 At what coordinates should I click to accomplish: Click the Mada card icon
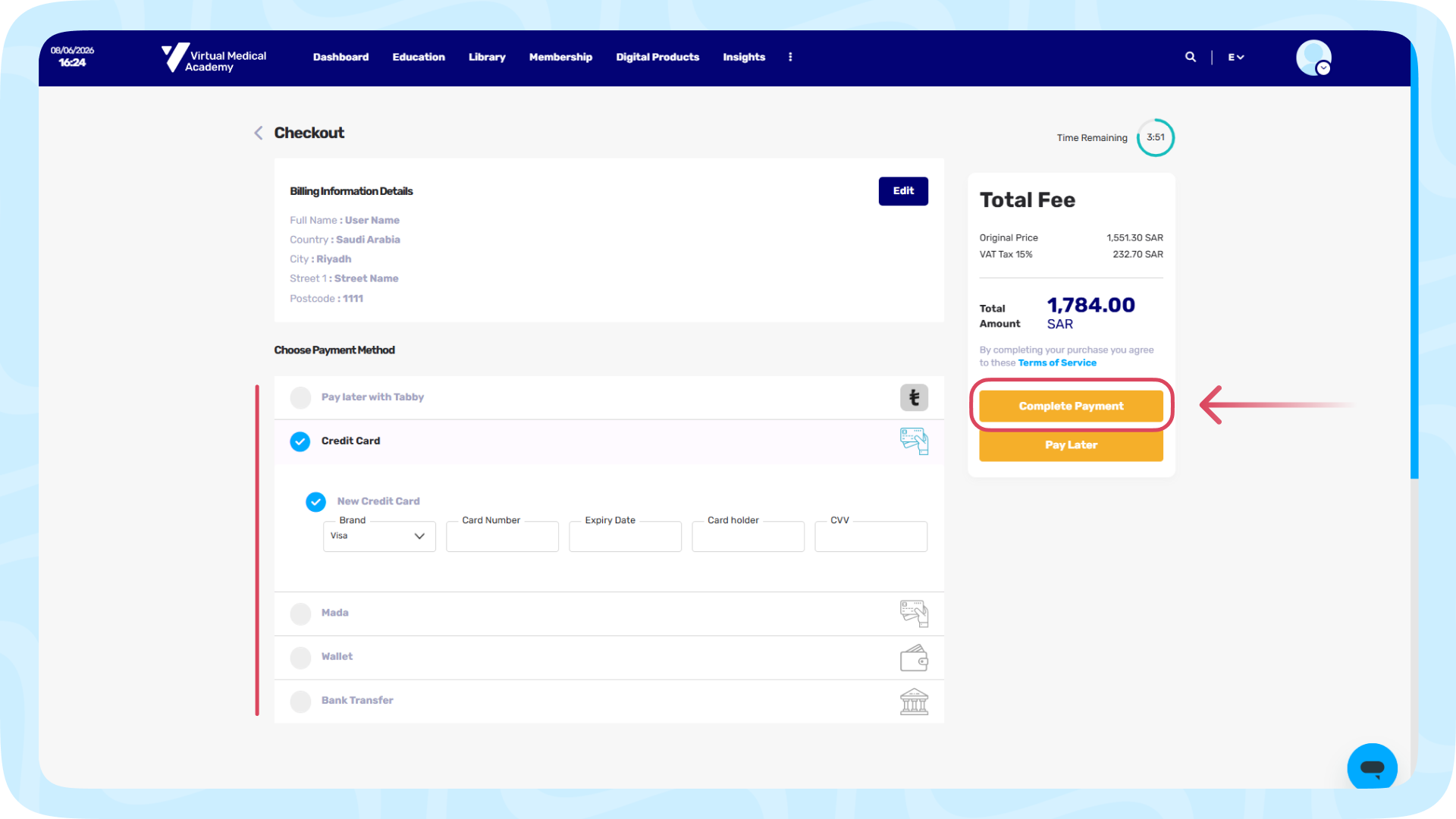tap(914, 613)
